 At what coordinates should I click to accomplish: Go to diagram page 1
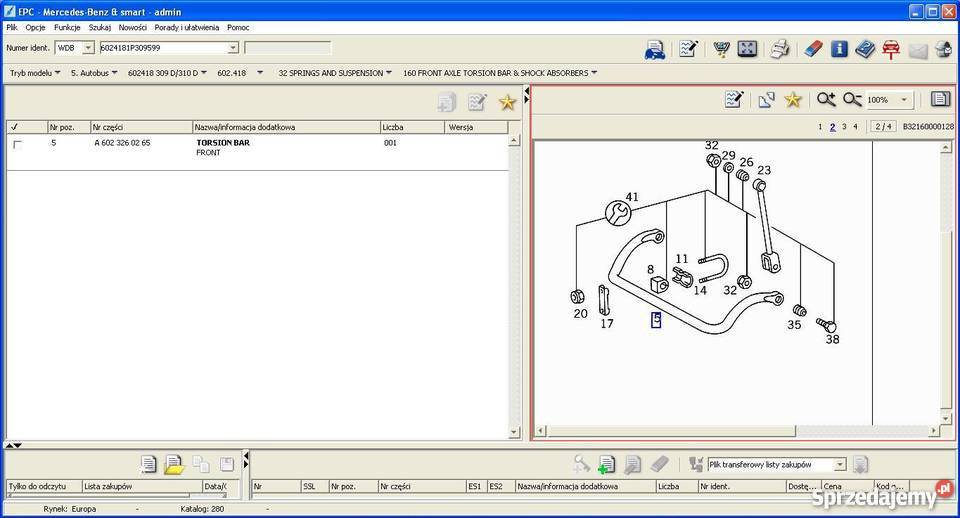[820, 127]
